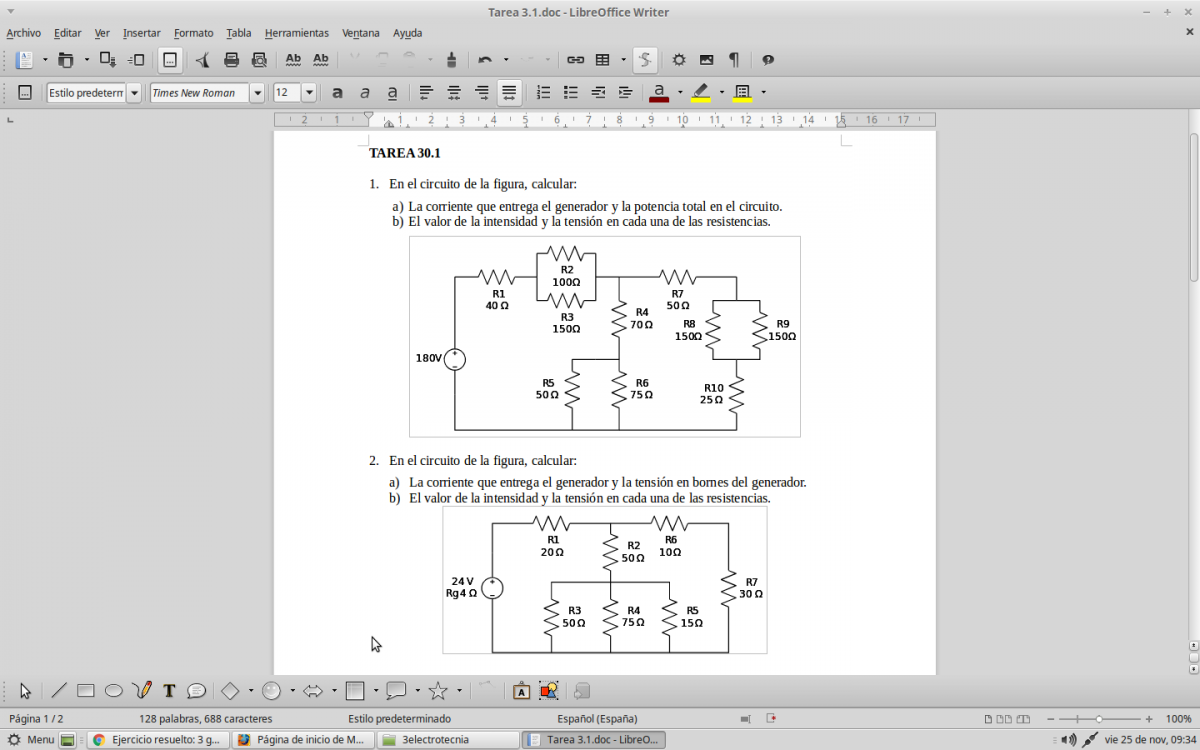Click the Insert image icon

click(706, 60)
